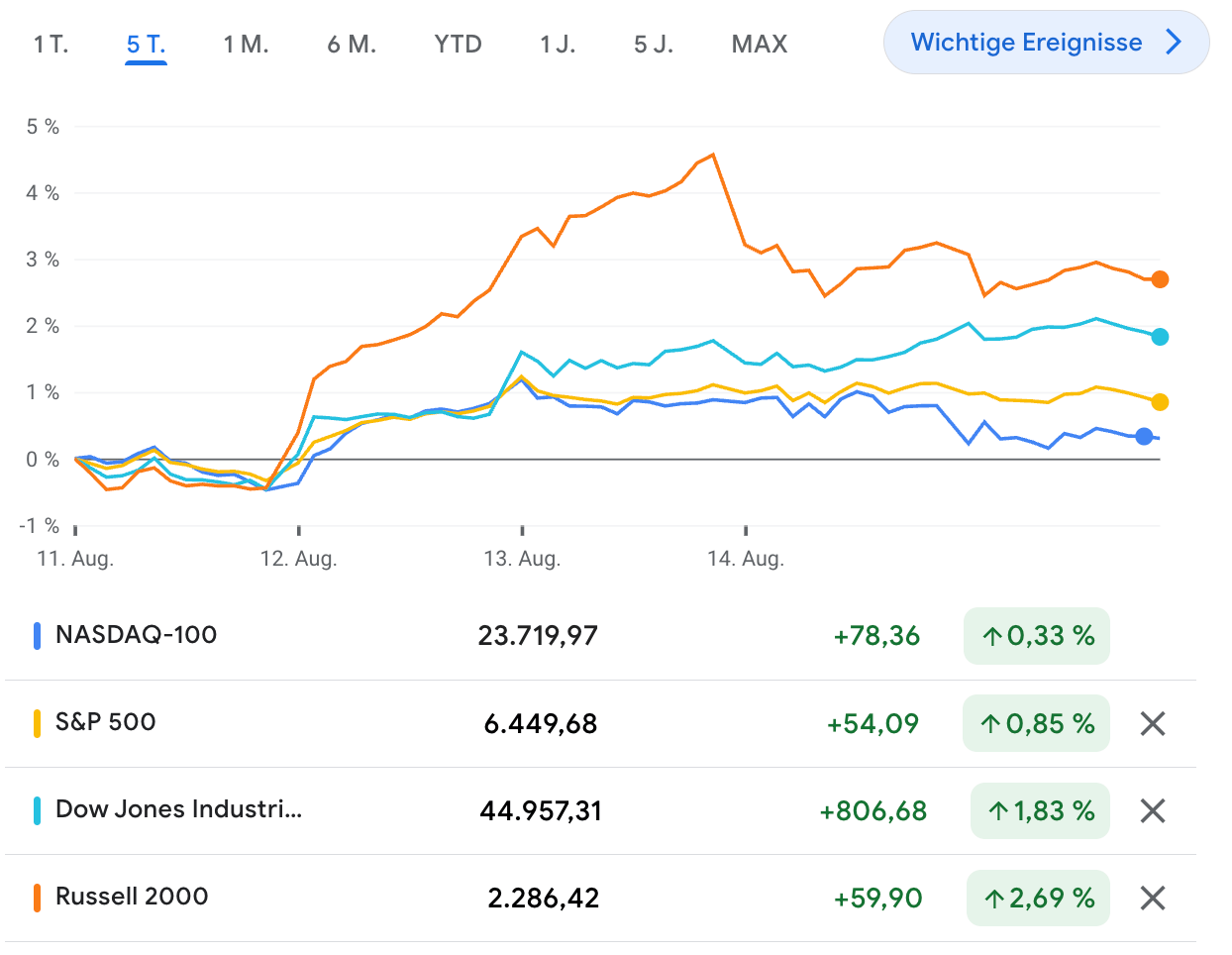
Task: Open the Wichtige Ereignisse button
Action: pos(1046,43)
